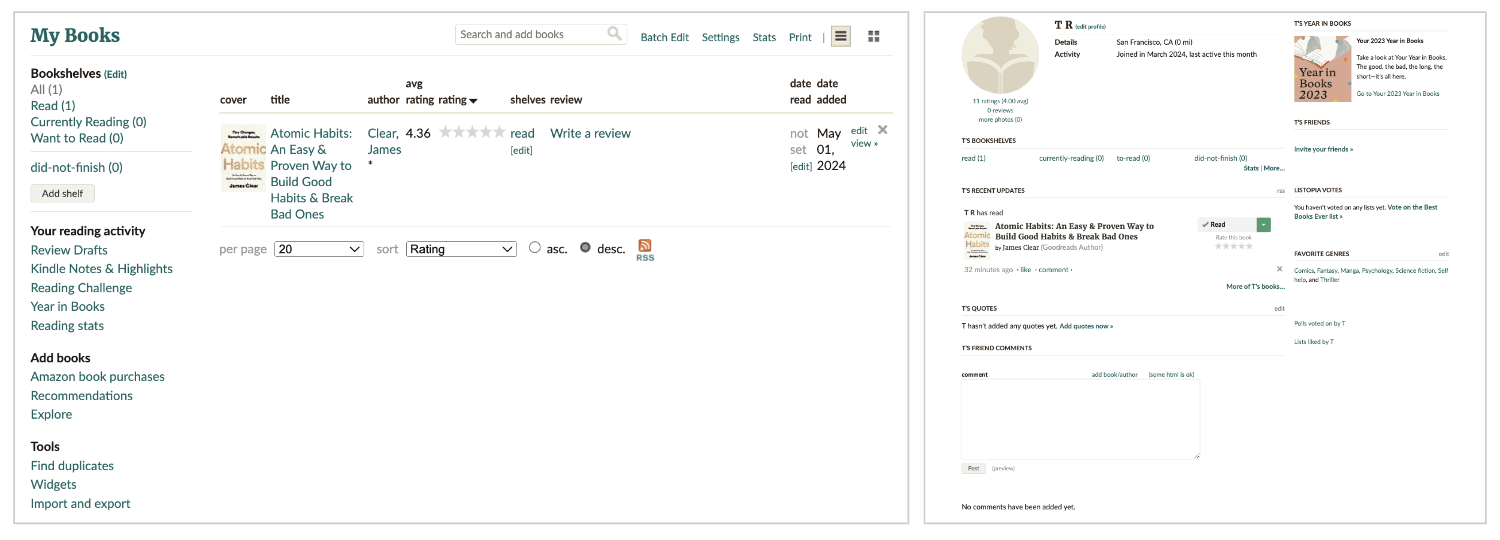
Task: Open Currently Reading (0) shelf
Action: [88, 122]
